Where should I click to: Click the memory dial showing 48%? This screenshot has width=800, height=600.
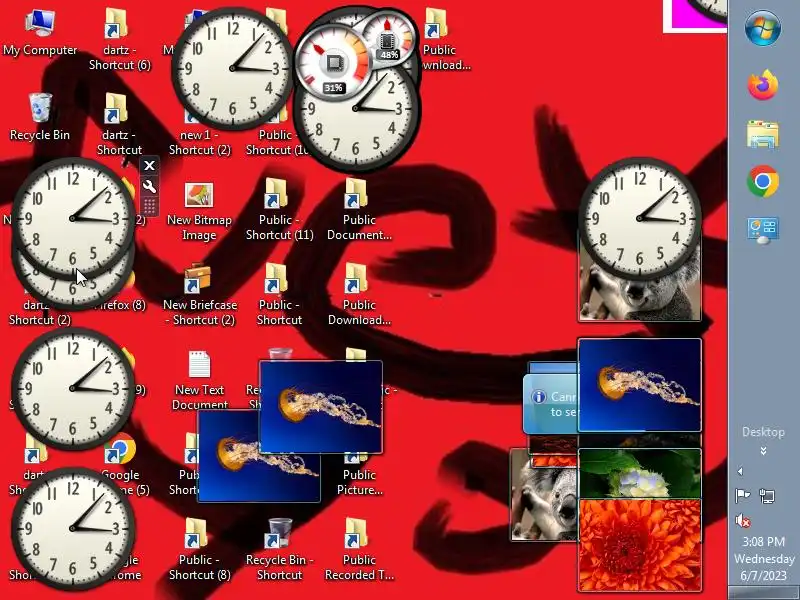coord(389,37)
